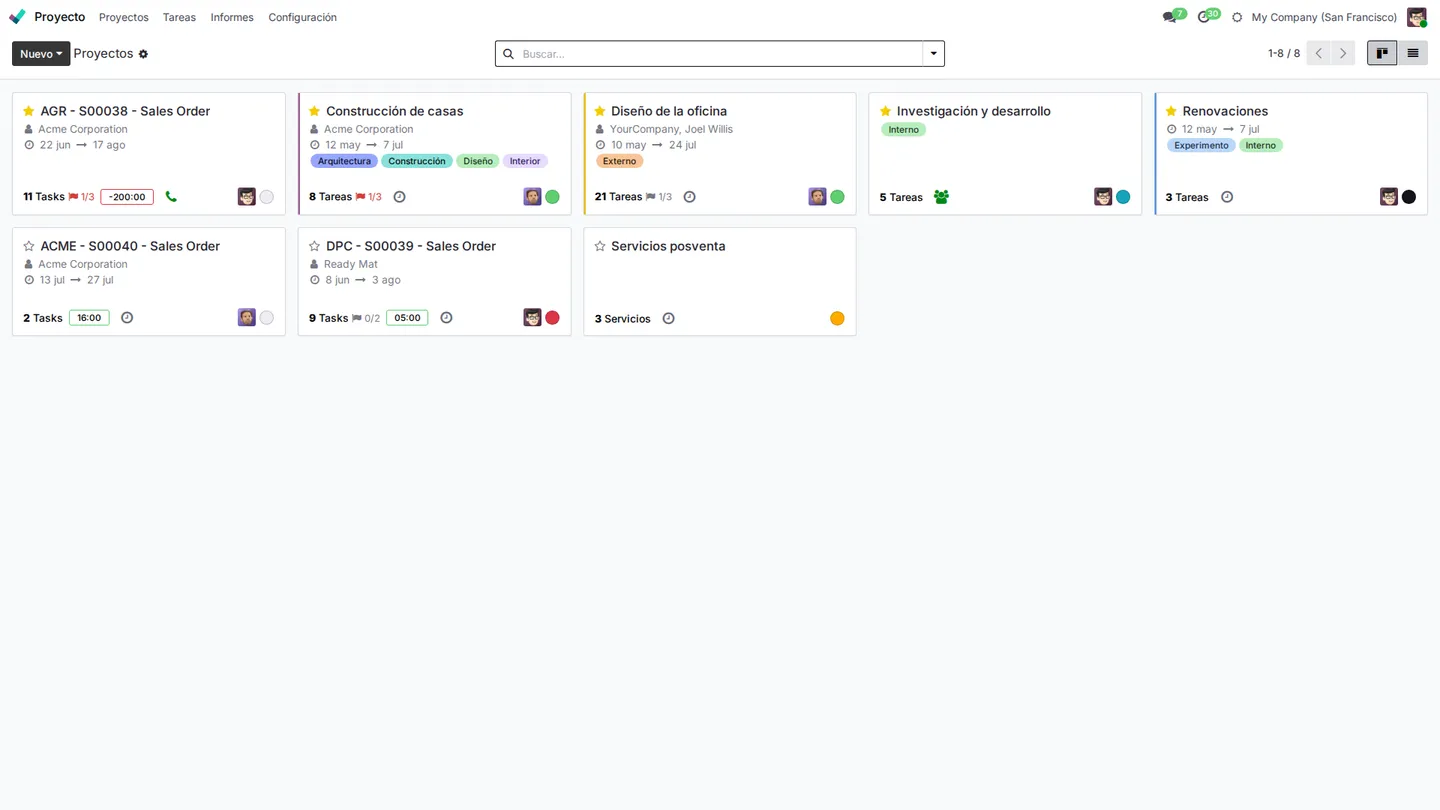Screen dimensions: 1440x810
Task: Open user avatar menu in top bar
Action: pos(1416,17)
